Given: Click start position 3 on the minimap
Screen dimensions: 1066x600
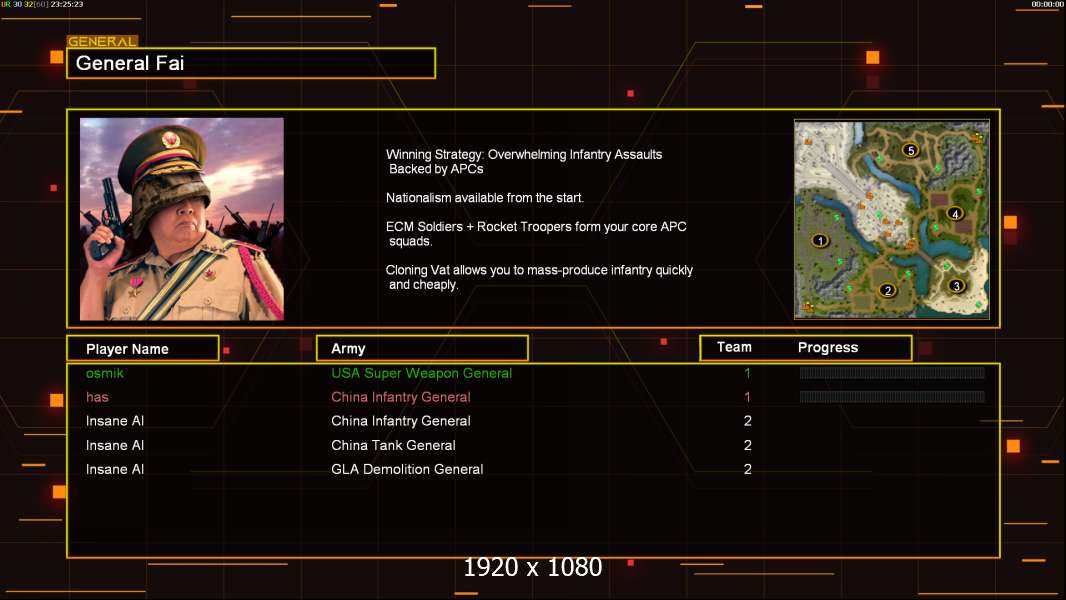Looking at the screenshot, I should click(957, 286).
